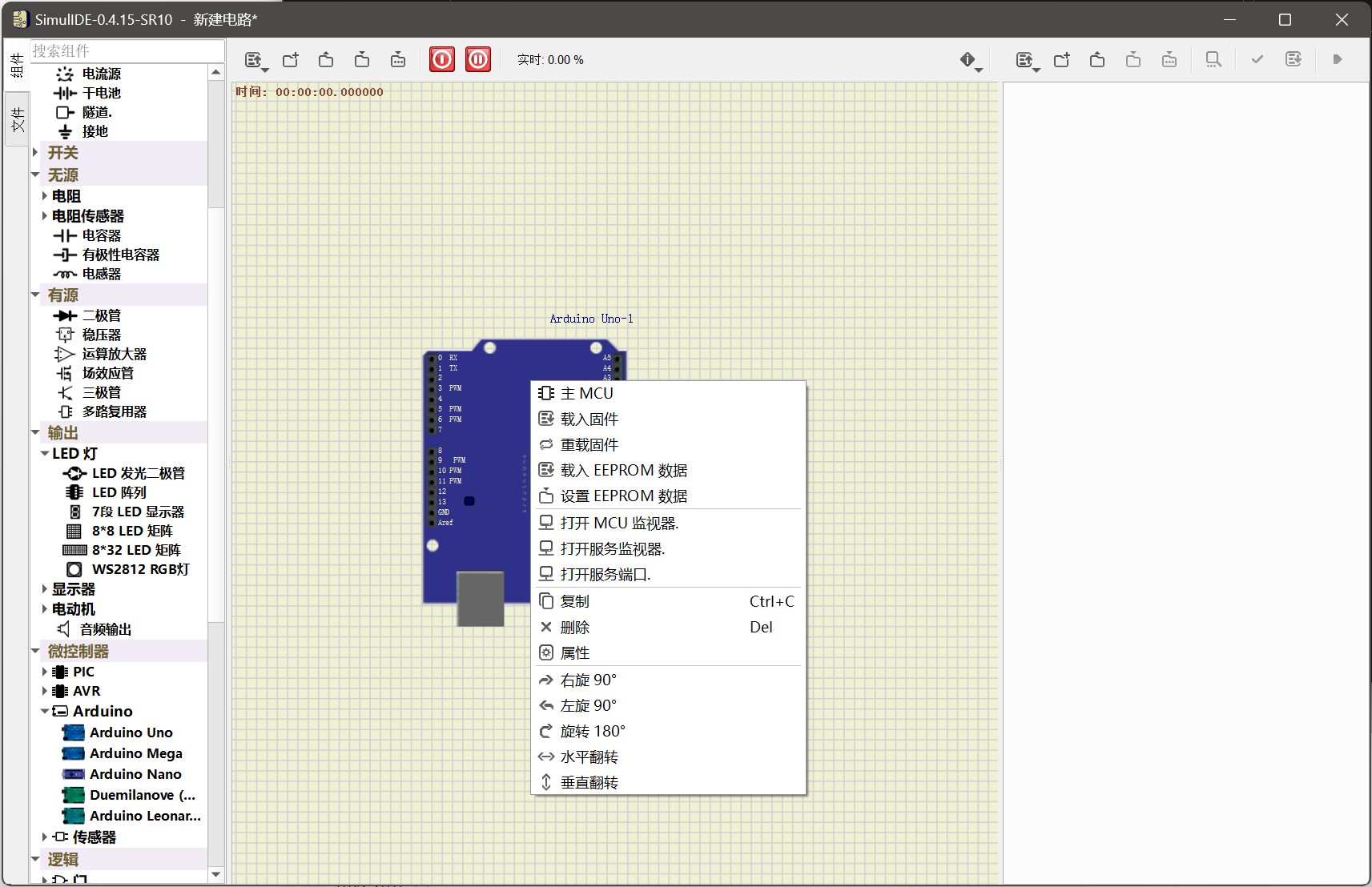The width and height of the screenshot is (1372, 887).
Task: Choose 复制 from context menu
Action: click(668, 601)
